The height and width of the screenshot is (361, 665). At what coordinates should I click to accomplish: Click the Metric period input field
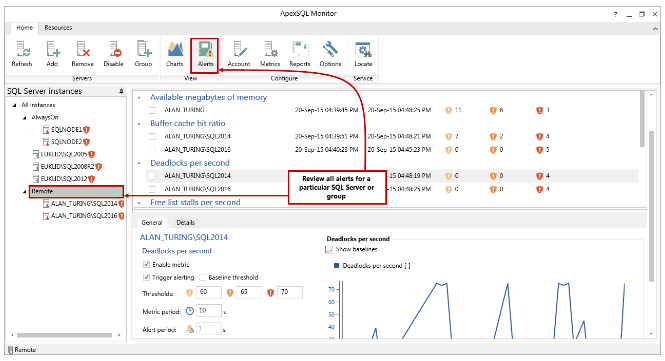pyautogui.click(x=209, y=311)
